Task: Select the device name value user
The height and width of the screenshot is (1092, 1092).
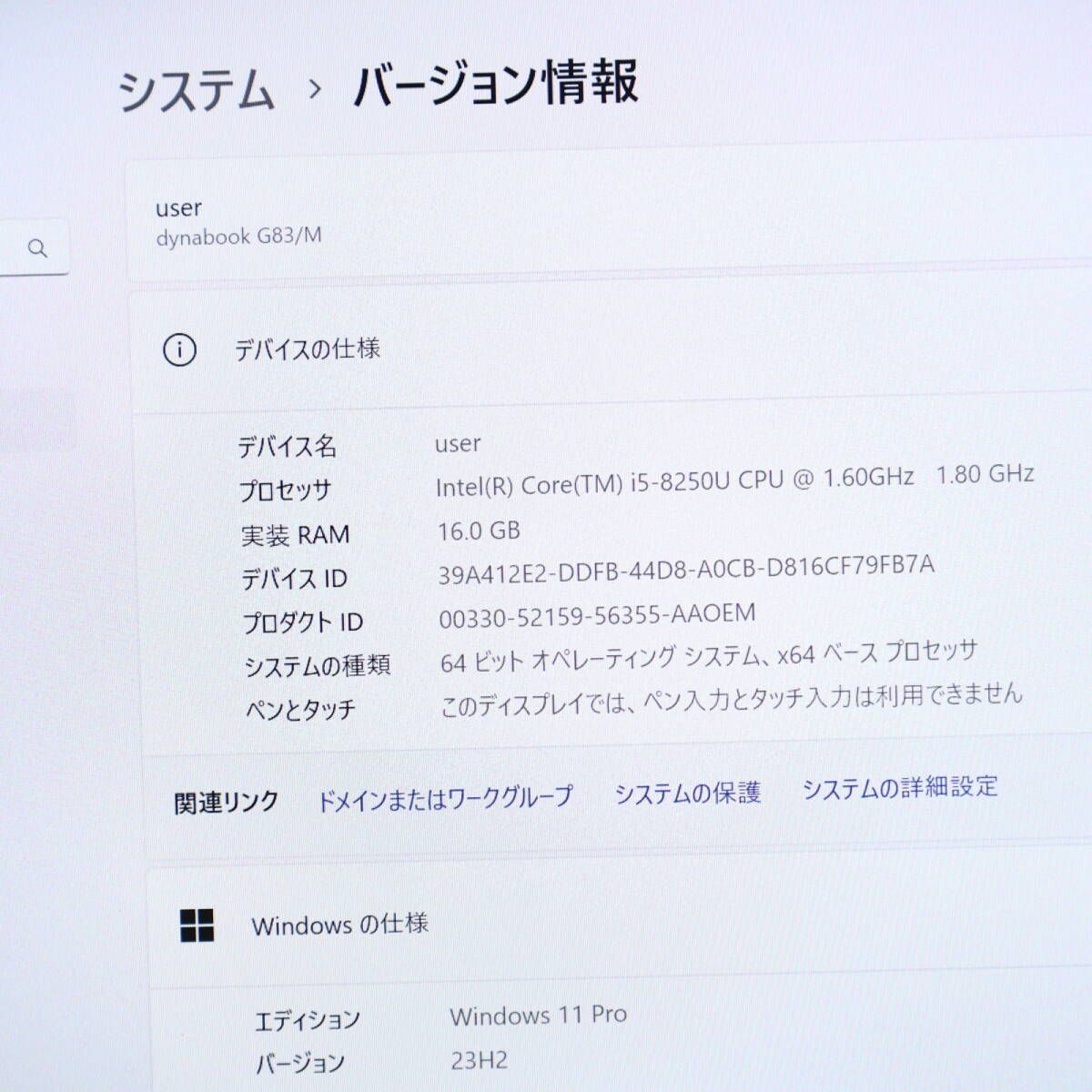Action: point(458,444)
